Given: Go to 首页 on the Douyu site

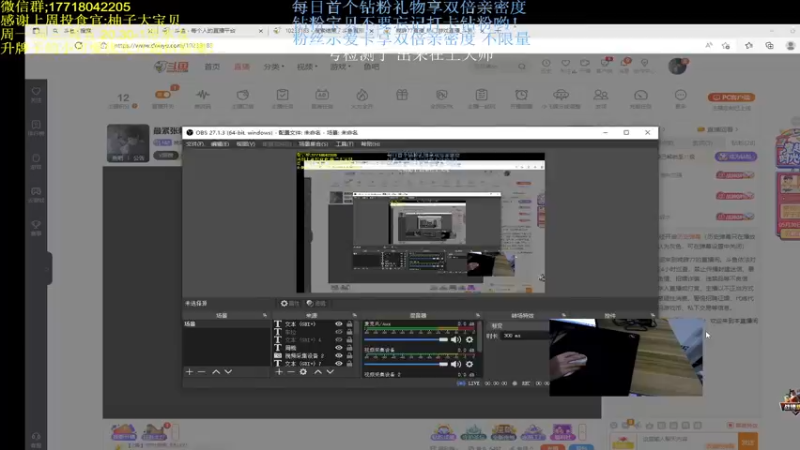Looking at the screenshot, I should tap(212, 67).
